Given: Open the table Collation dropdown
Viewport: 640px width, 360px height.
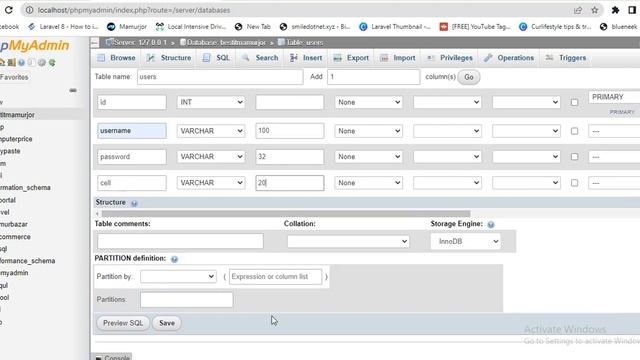Looking at the screenshot, I should point(348,241).
